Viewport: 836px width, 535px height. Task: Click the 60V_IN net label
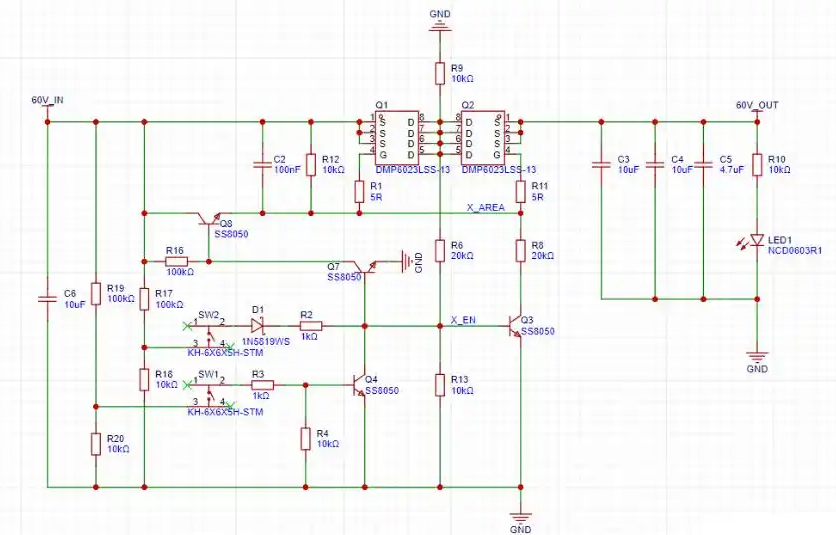(47, 100)
